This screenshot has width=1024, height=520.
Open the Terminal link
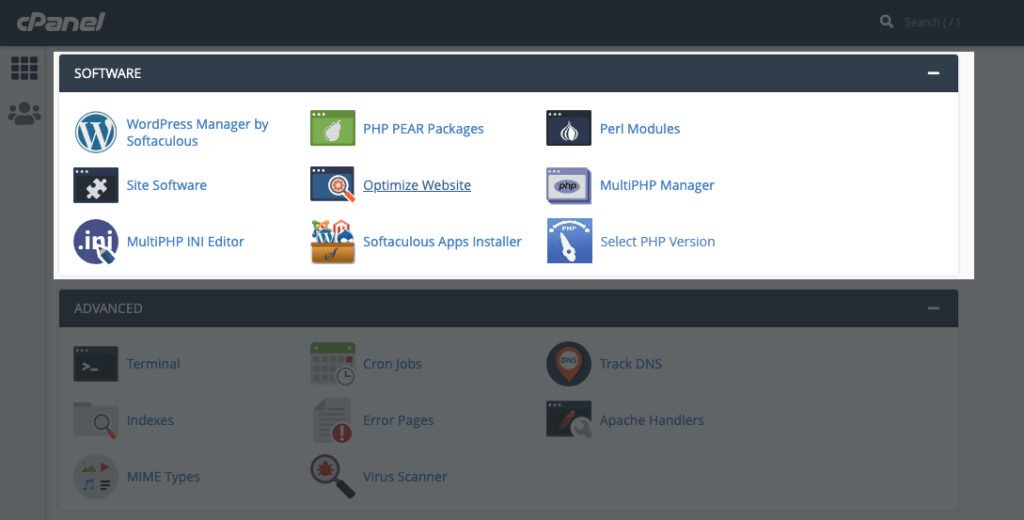153,364
